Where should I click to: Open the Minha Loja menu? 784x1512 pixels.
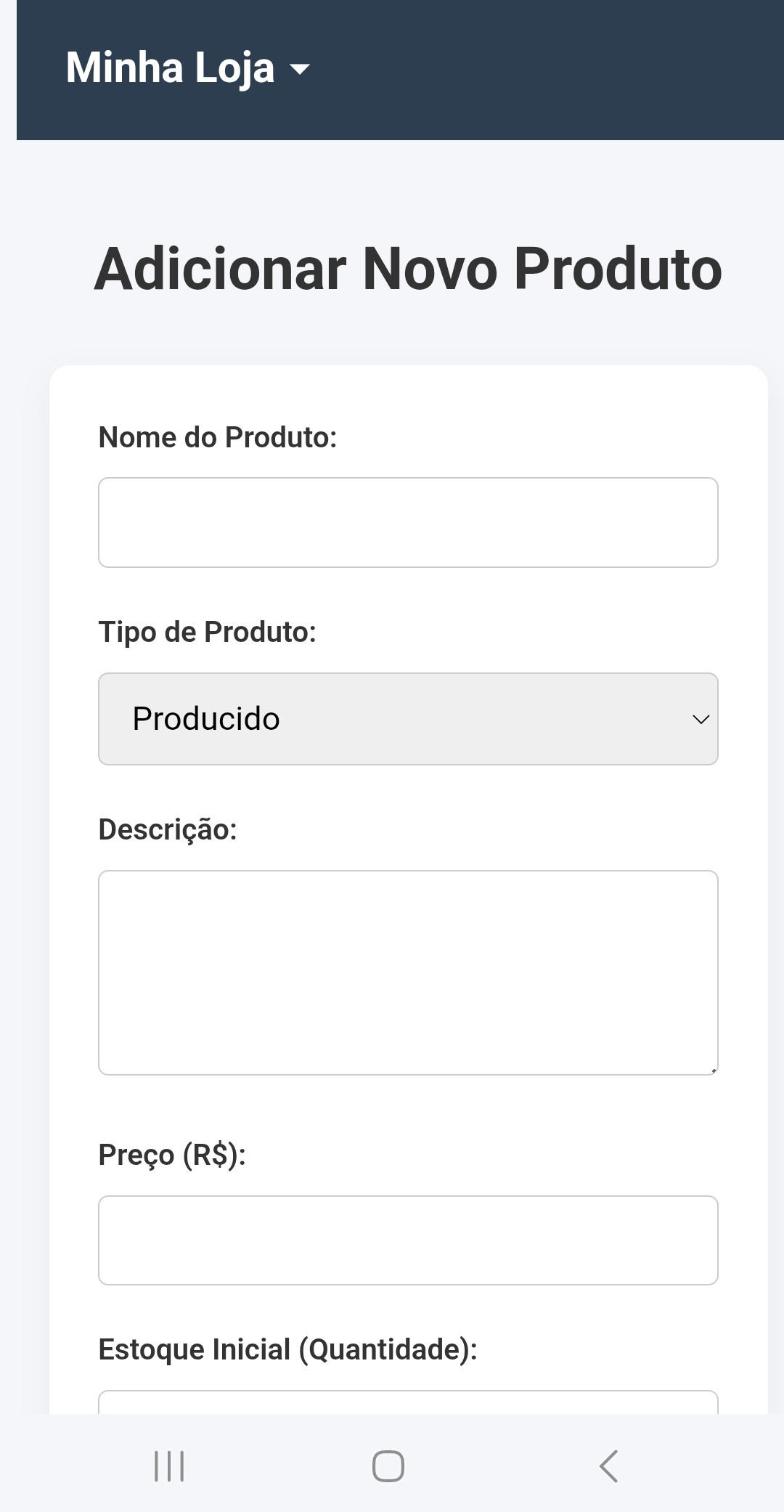[x=188, y=68]
